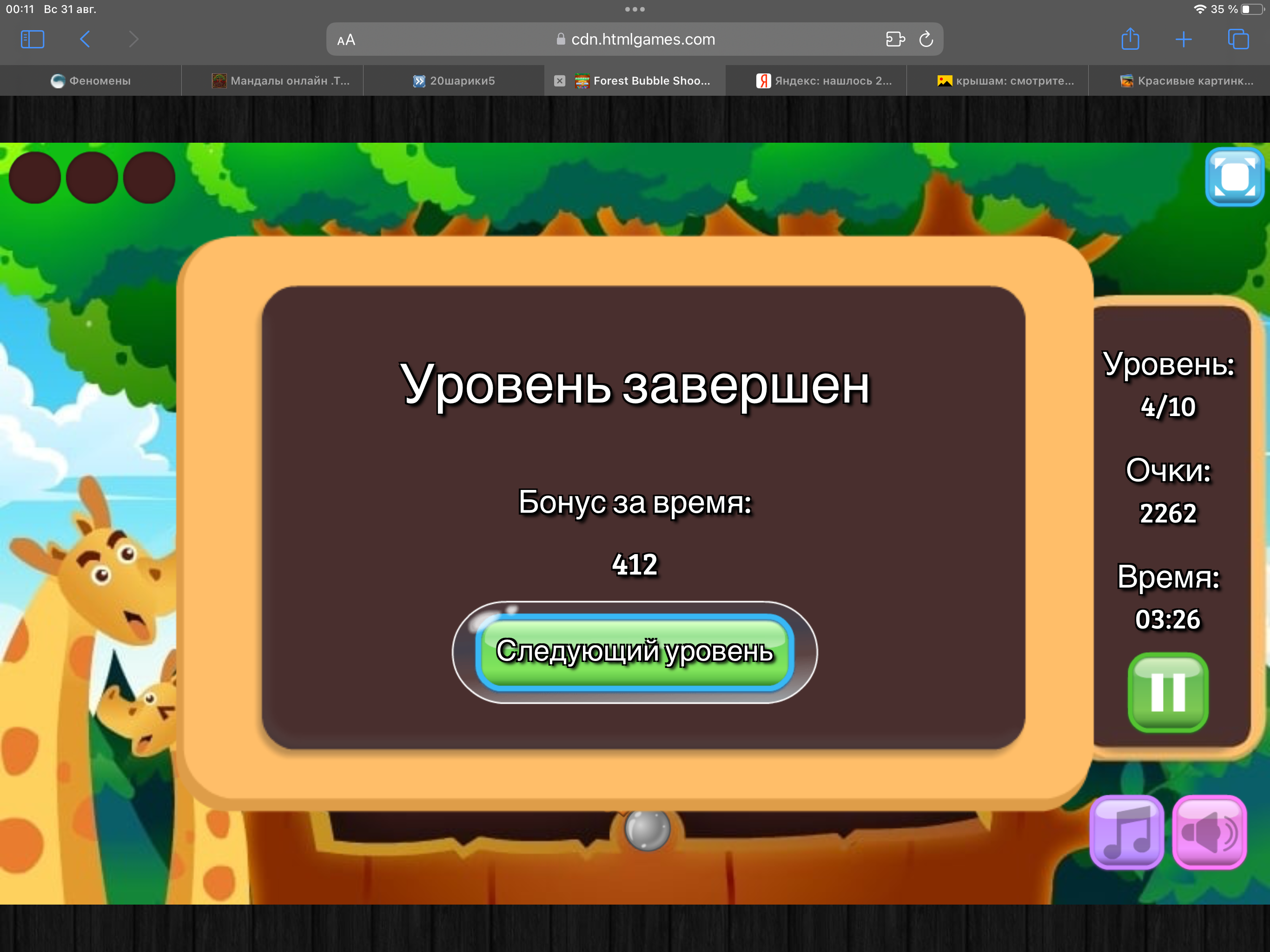The width and height of the screenshot is (1270, 952).
Task: Switch to the Красивые картинки tab
Action: [1179, 80]
